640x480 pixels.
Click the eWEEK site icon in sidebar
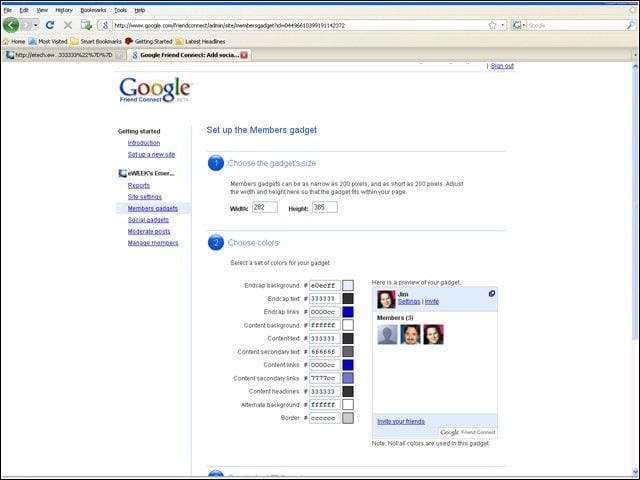point(122,173)
